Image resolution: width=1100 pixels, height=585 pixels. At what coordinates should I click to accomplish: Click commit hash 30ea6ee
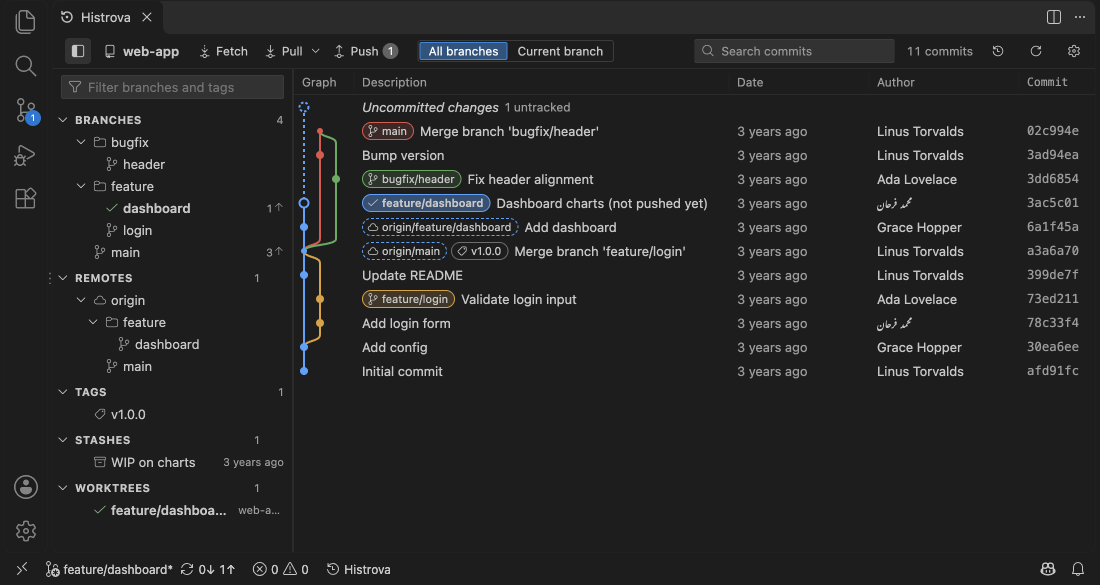pos(1052,347)
